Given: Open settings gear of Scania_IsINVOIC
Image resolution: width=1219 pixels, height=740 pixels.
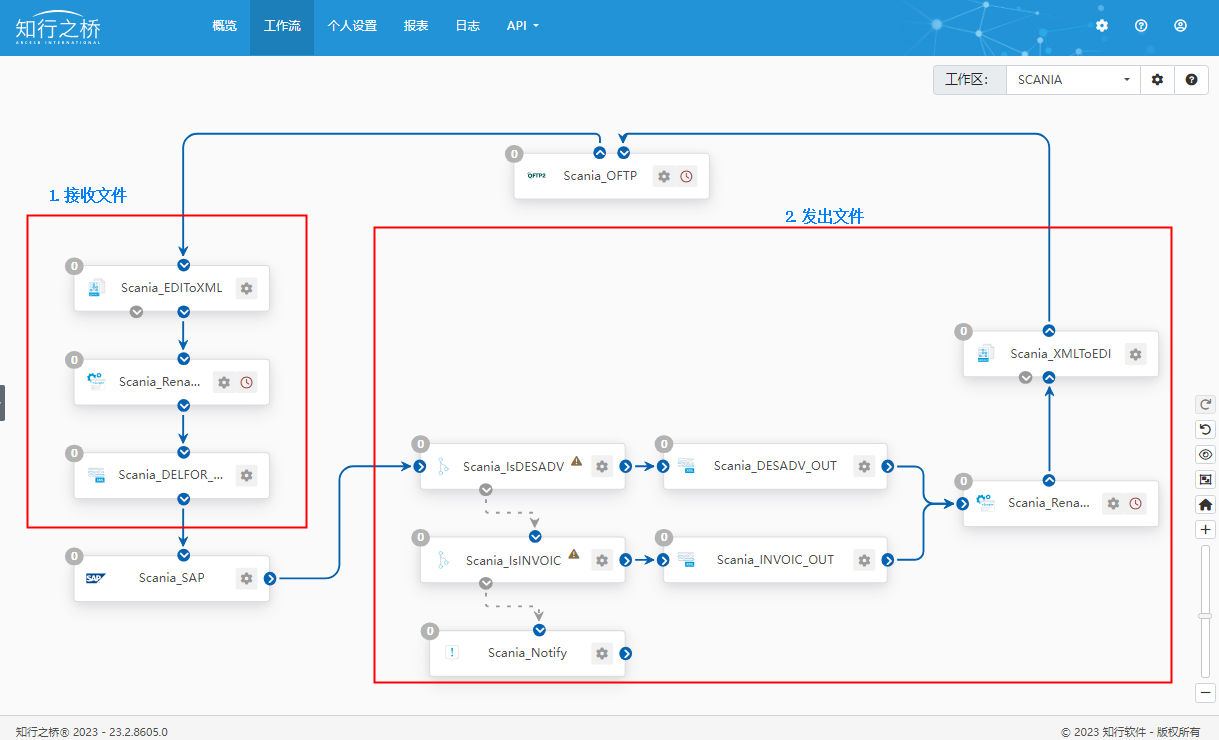Looking at the screenshot, I should (x=602, y=560).
